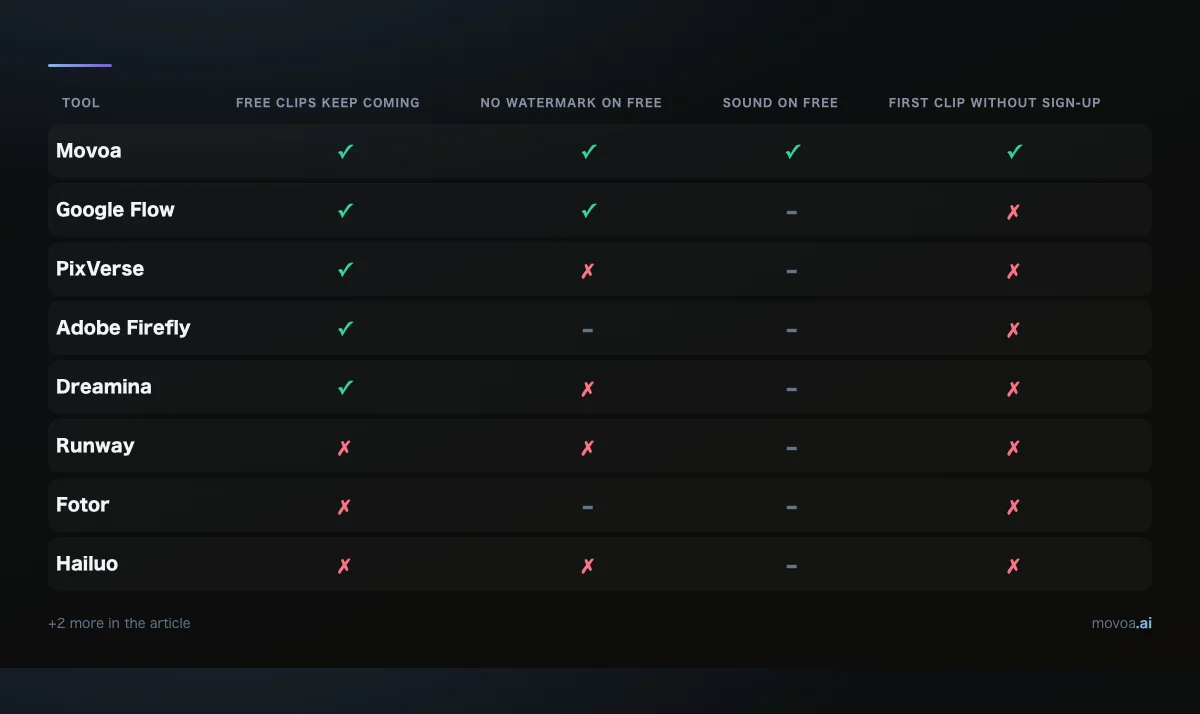Click Adobe Firefly's no watermark dash
Viewport: 1200px width, 714px height.
(x=588, y=330)
